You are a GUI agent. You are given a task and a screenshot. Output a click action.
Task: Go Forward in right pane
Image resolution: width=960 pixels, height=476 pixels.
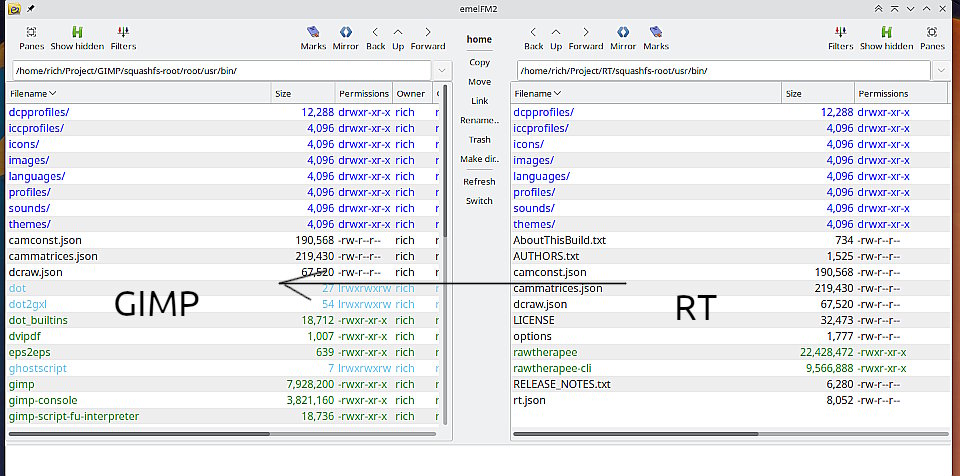tap(586, 38)
